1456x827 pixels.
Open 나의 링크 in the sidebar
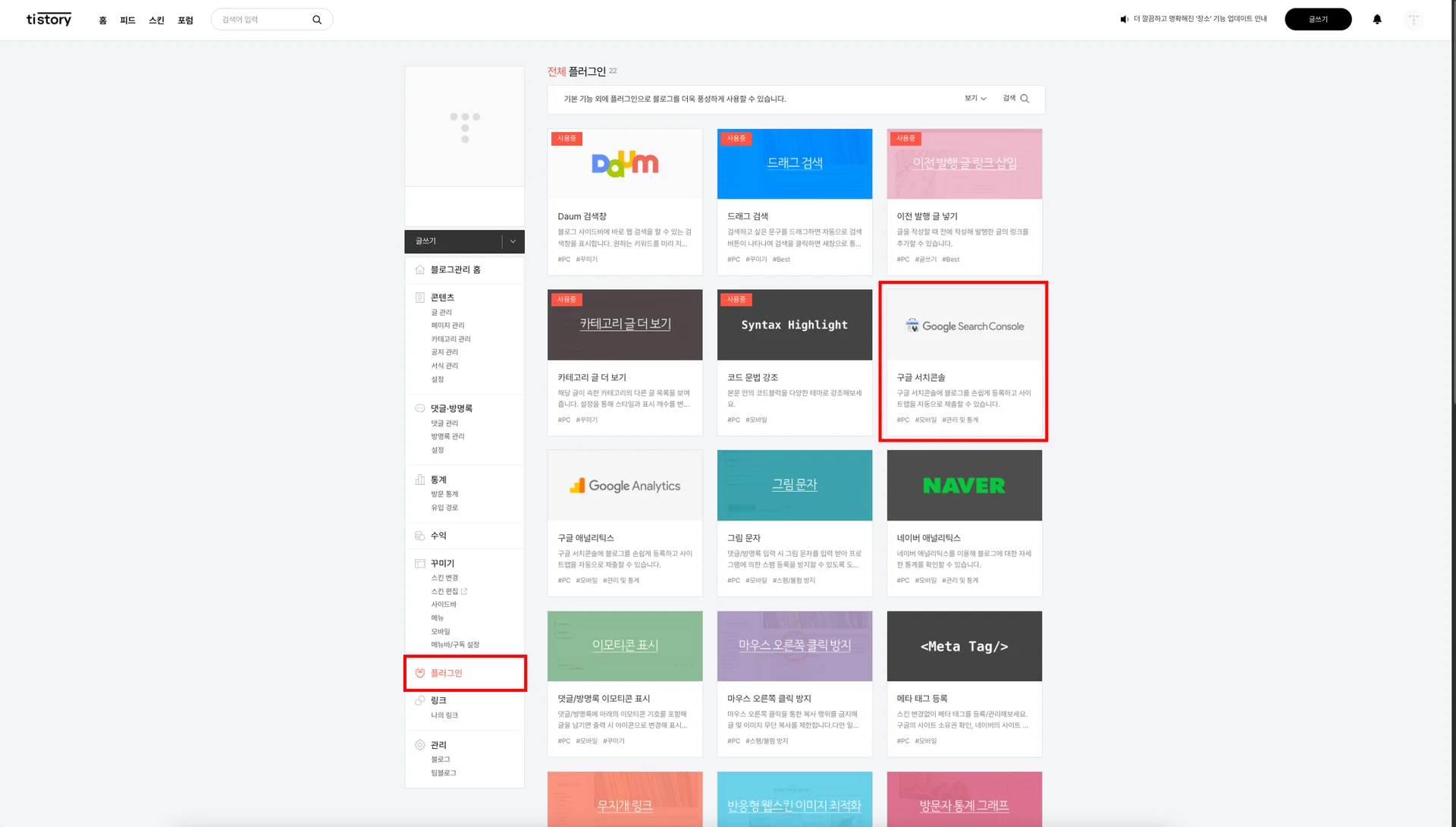point(444,715)
